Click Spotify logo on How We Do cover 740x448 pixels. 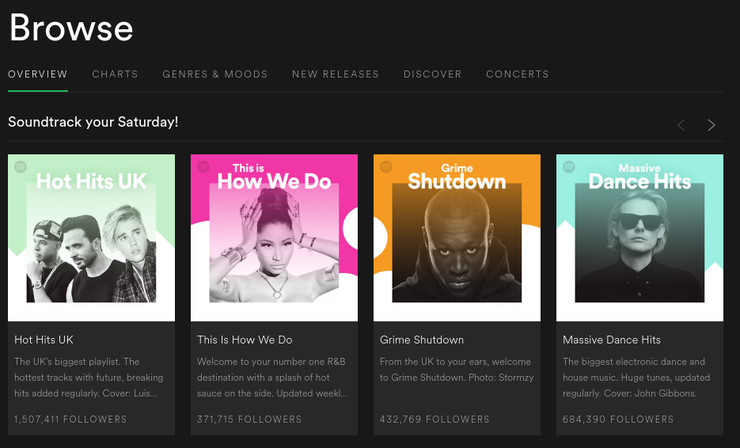point(203,167)
